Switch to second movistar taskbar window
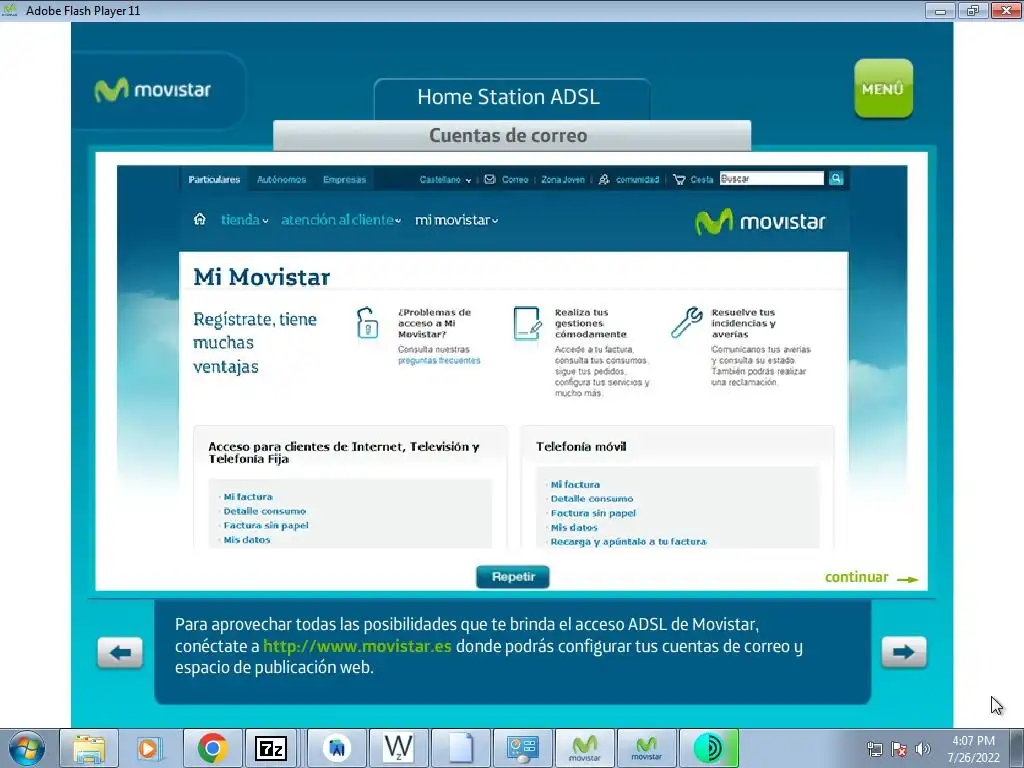 647,748
